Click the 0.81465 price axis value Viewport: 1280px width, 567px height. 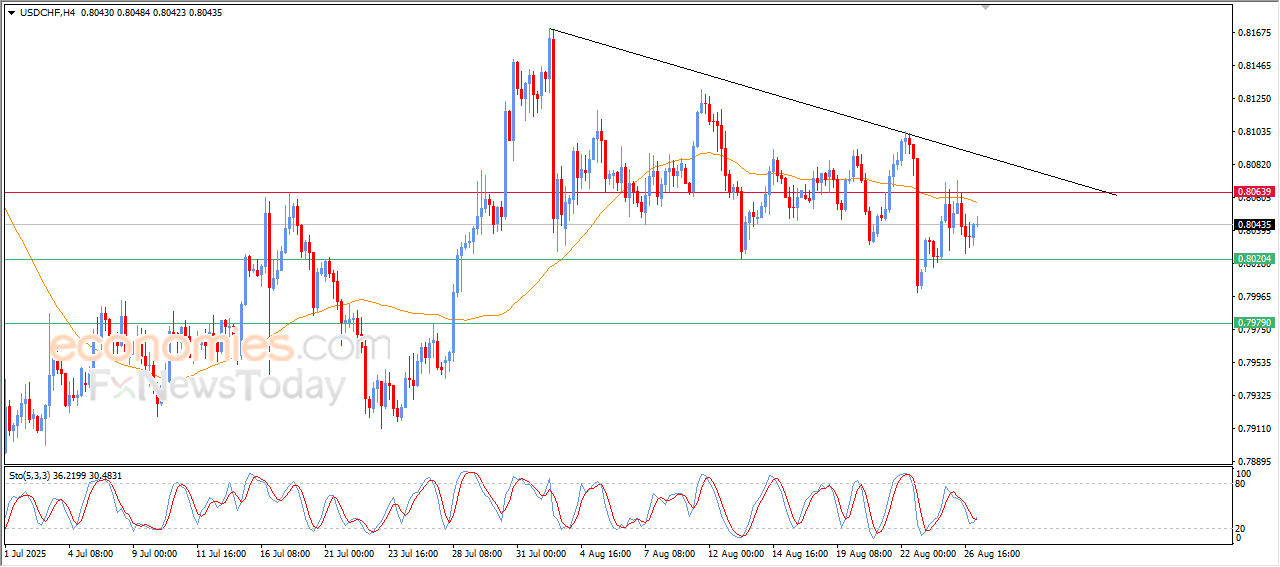1254,66
